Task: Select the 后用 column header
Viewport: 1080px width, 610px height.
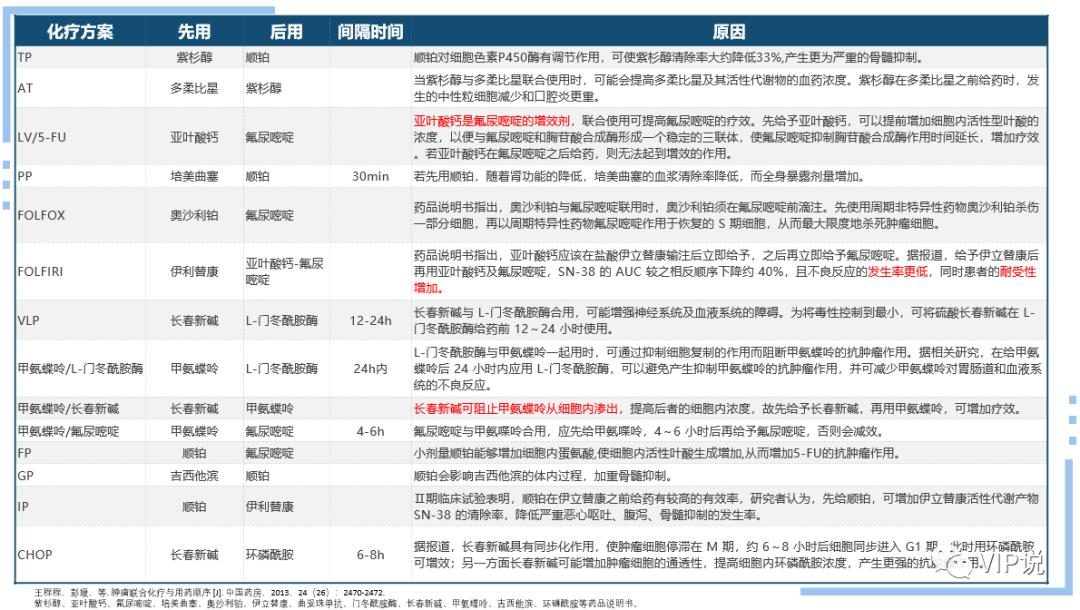Action: 287,31
